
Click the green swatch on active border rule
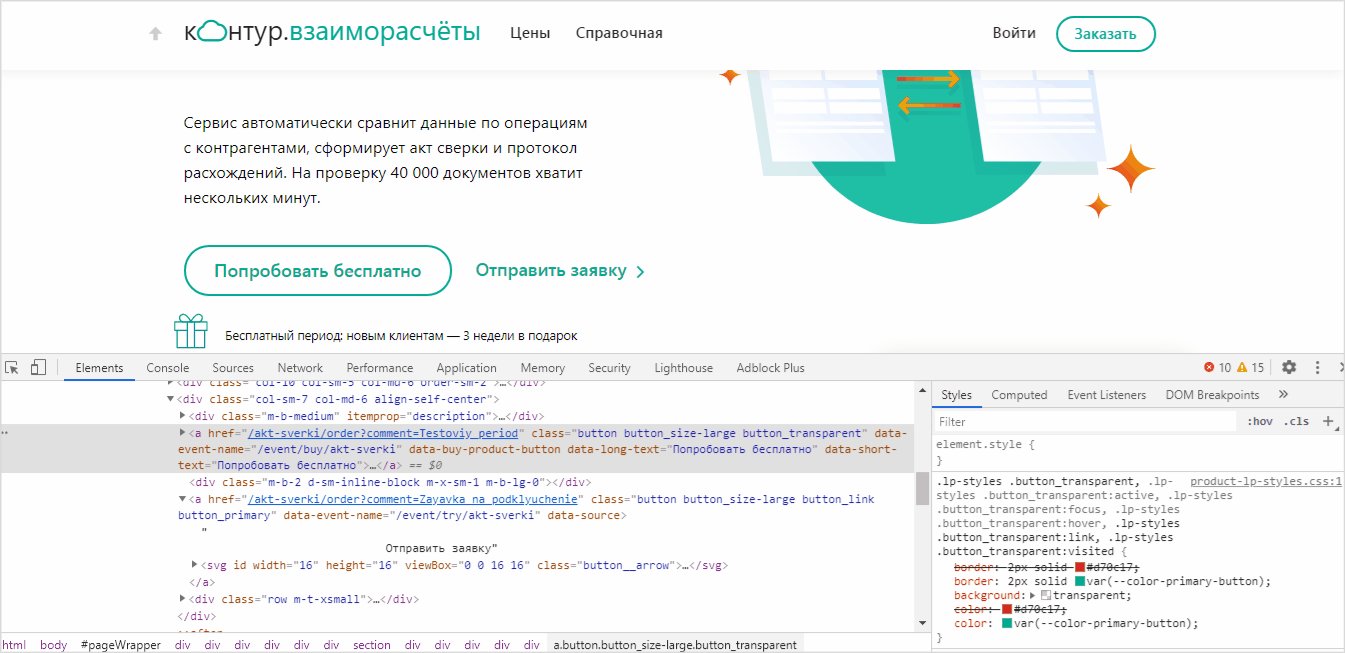point(1080,581)
